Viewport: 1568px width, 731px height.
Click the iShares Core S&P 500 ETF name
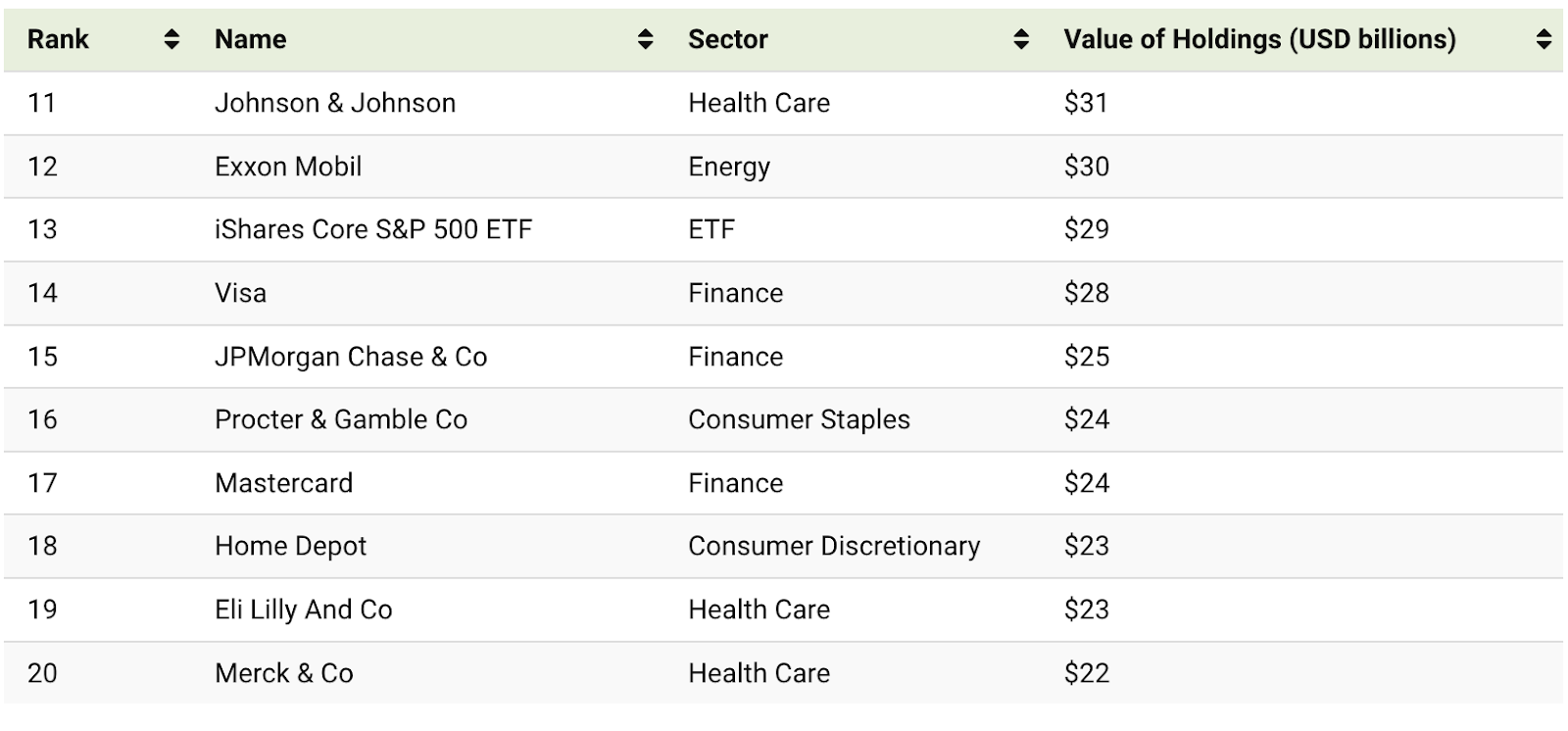click(372, 229)
